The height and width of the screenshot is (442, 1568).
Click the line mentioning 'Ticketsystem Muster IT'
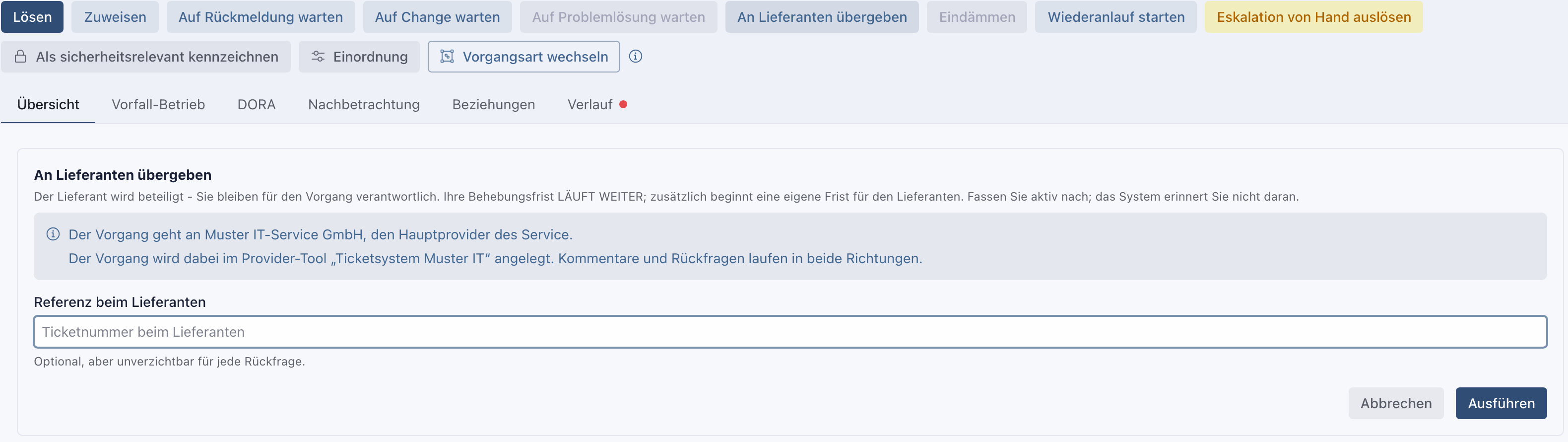(496, 259)
